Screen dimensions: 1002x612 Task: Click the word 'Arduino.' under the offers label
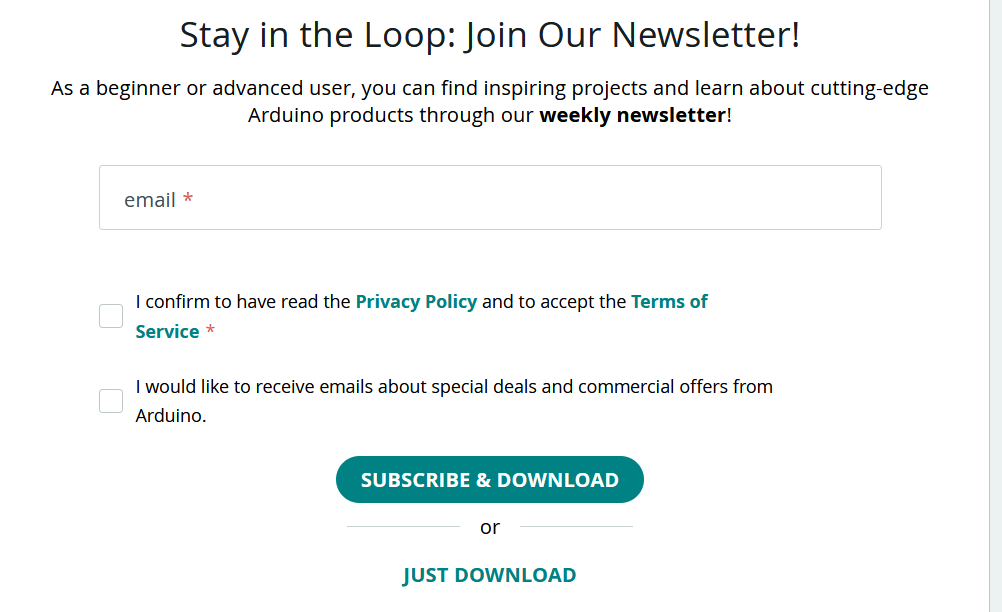click(171, 416)
